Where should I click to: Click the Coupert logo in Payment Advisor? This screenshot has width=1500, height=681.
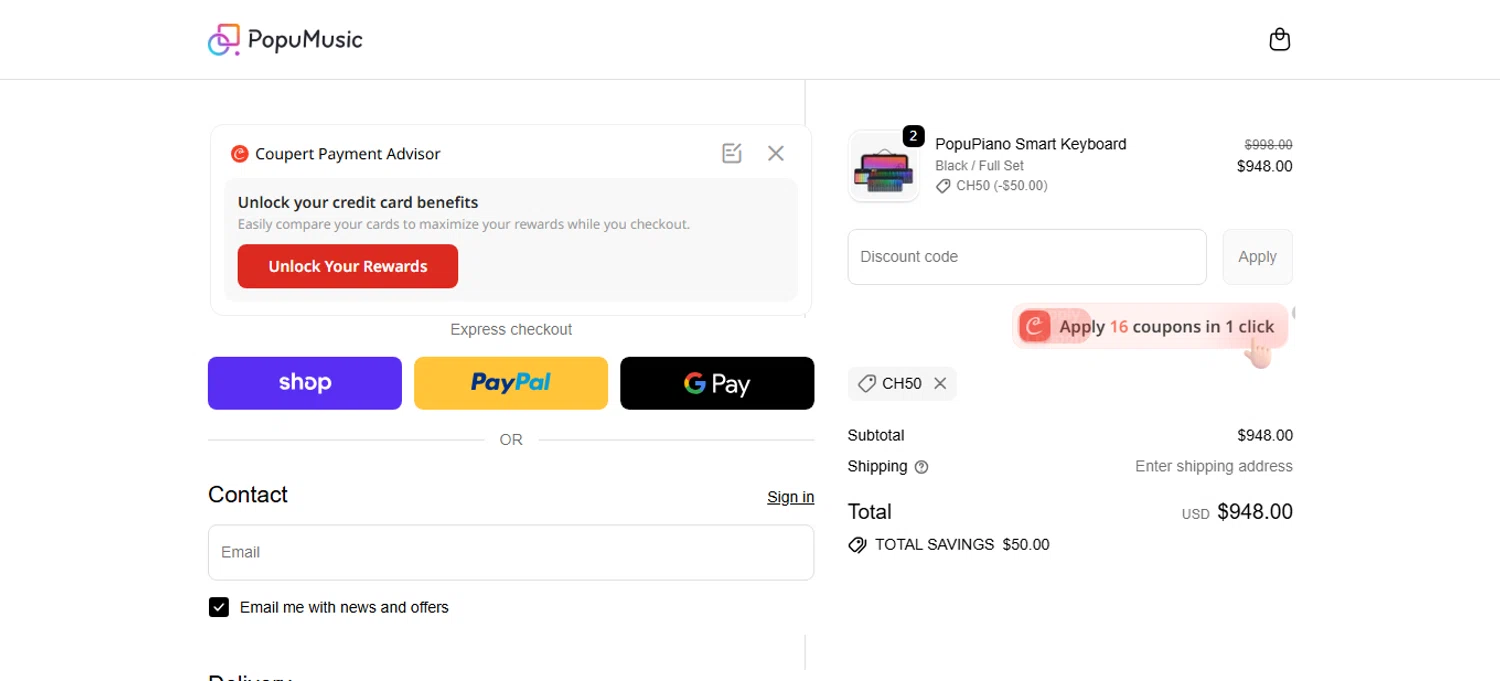coord(239,154)
